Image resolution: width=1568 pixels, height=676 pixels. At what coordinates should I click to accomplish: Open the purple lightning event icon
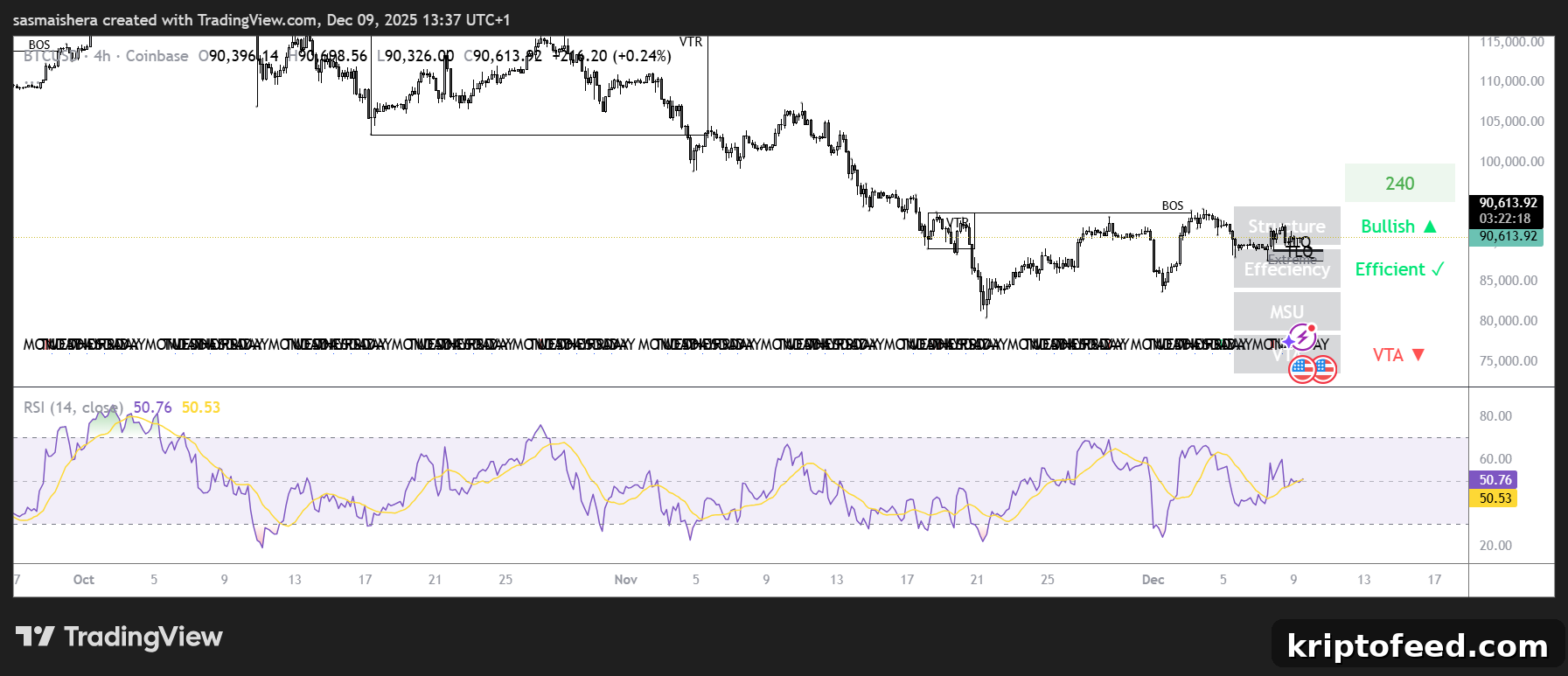click(1303, 337)
